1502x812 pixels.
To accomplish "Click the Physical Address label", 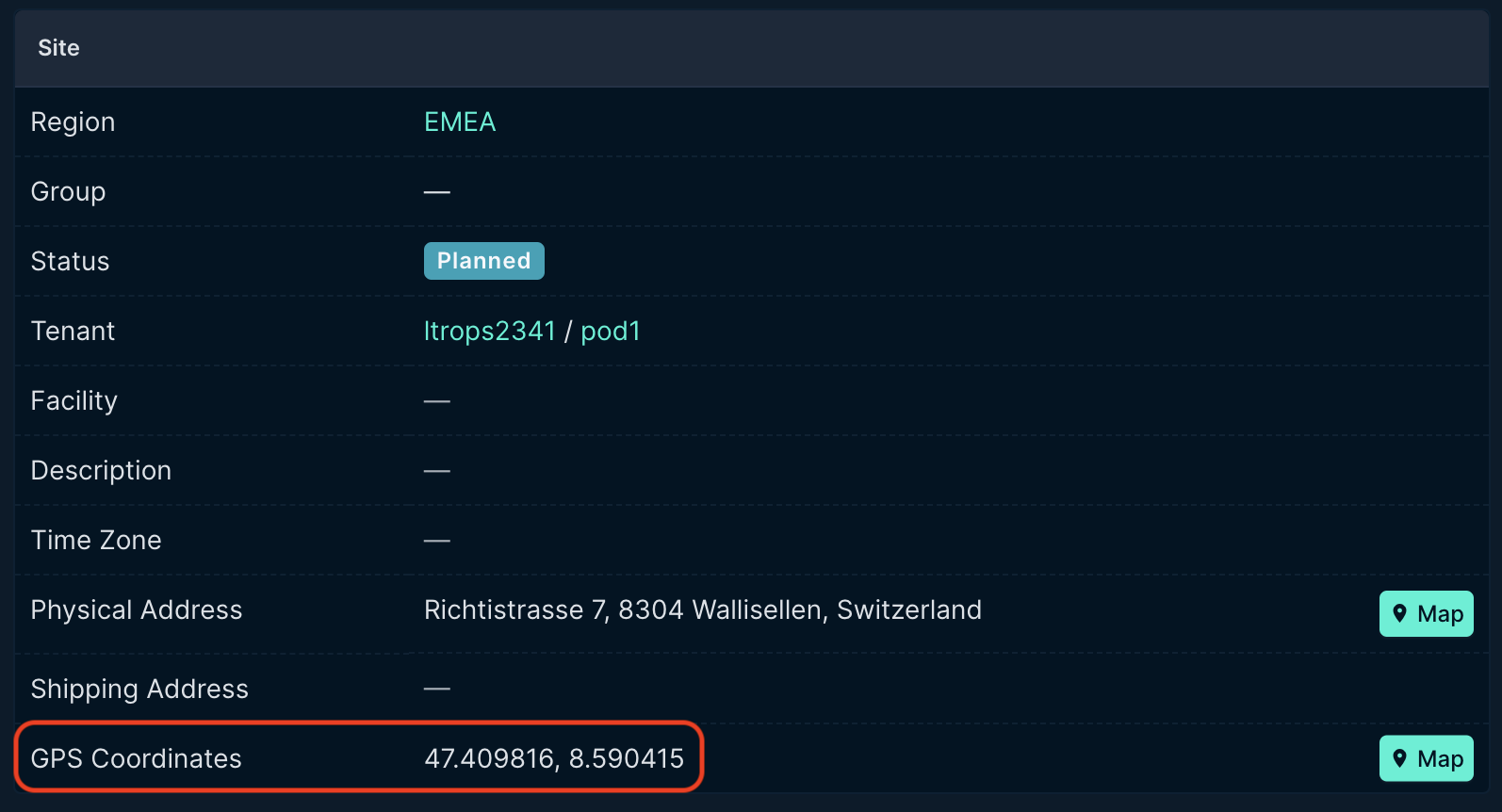I will (137, 610).
